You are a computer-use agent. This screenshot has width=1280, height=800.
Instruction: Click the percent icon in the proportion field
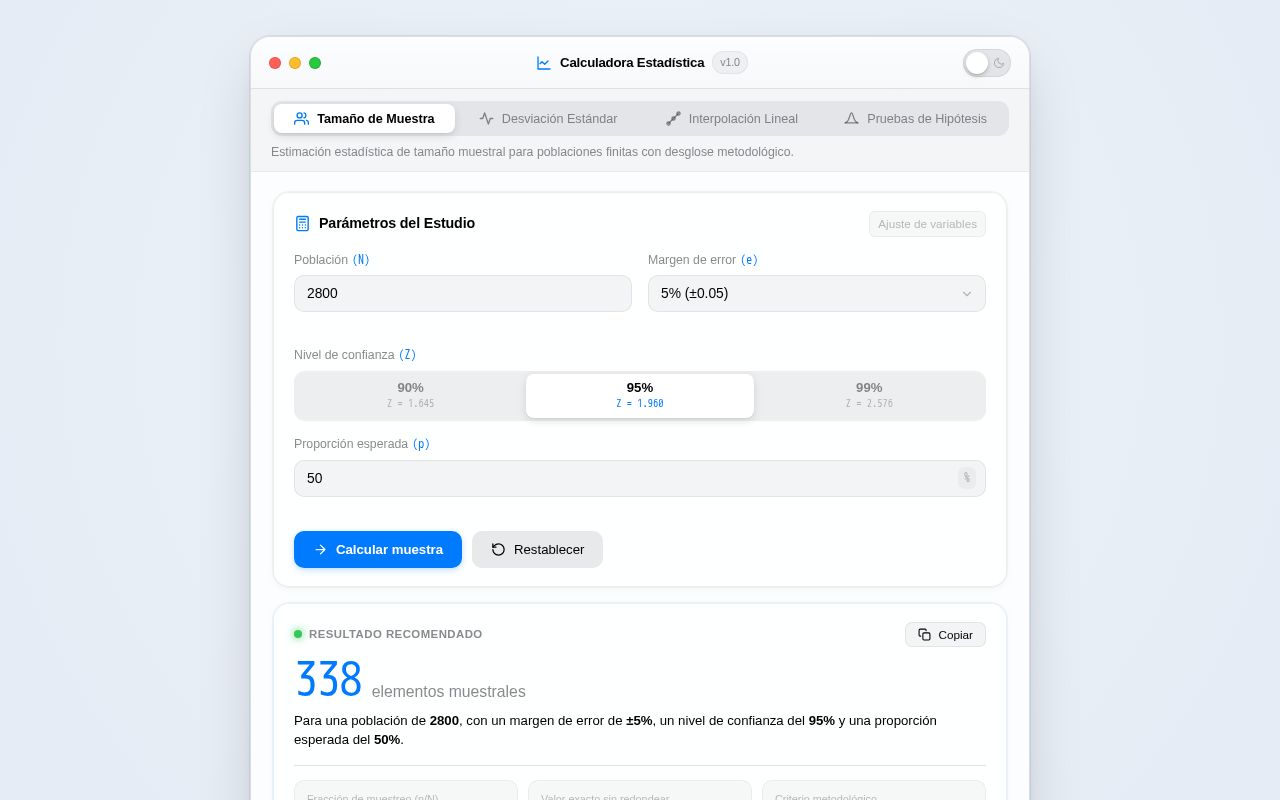coord(967,478)
